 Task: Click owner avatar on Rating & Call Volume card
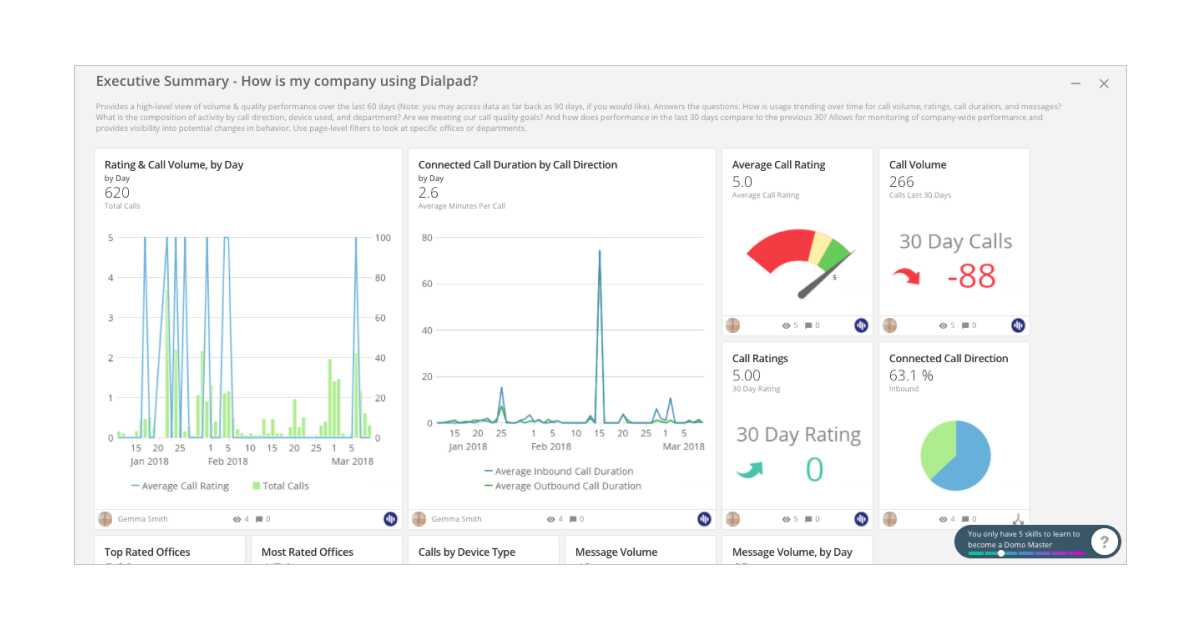105,519
